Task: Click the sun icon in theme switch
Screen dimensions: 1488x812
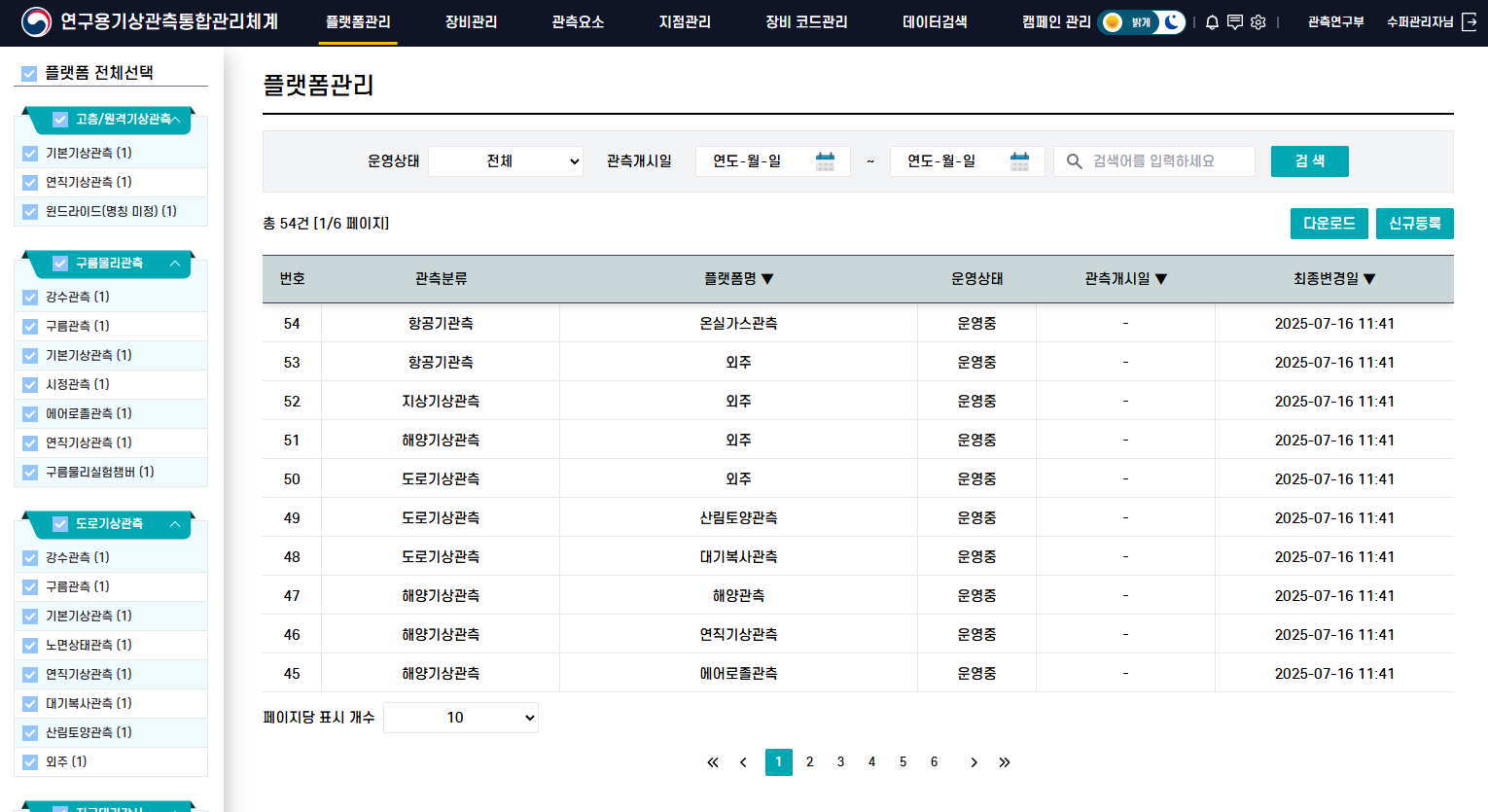Action: click(x=1113, y=22)
